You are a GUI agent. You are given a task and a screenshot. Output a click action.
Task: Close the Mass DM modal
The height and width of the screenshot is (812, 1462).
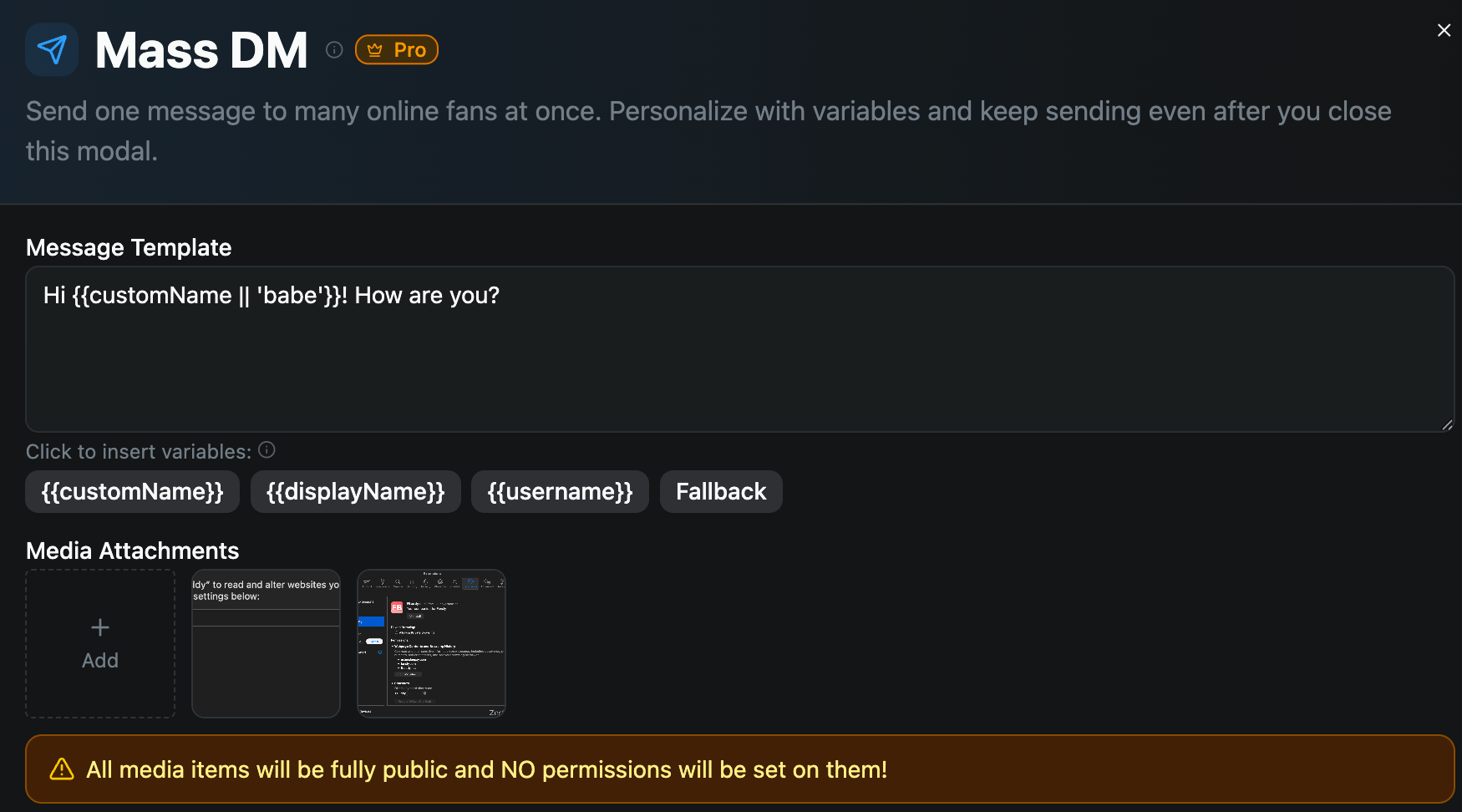point(1444,30)
